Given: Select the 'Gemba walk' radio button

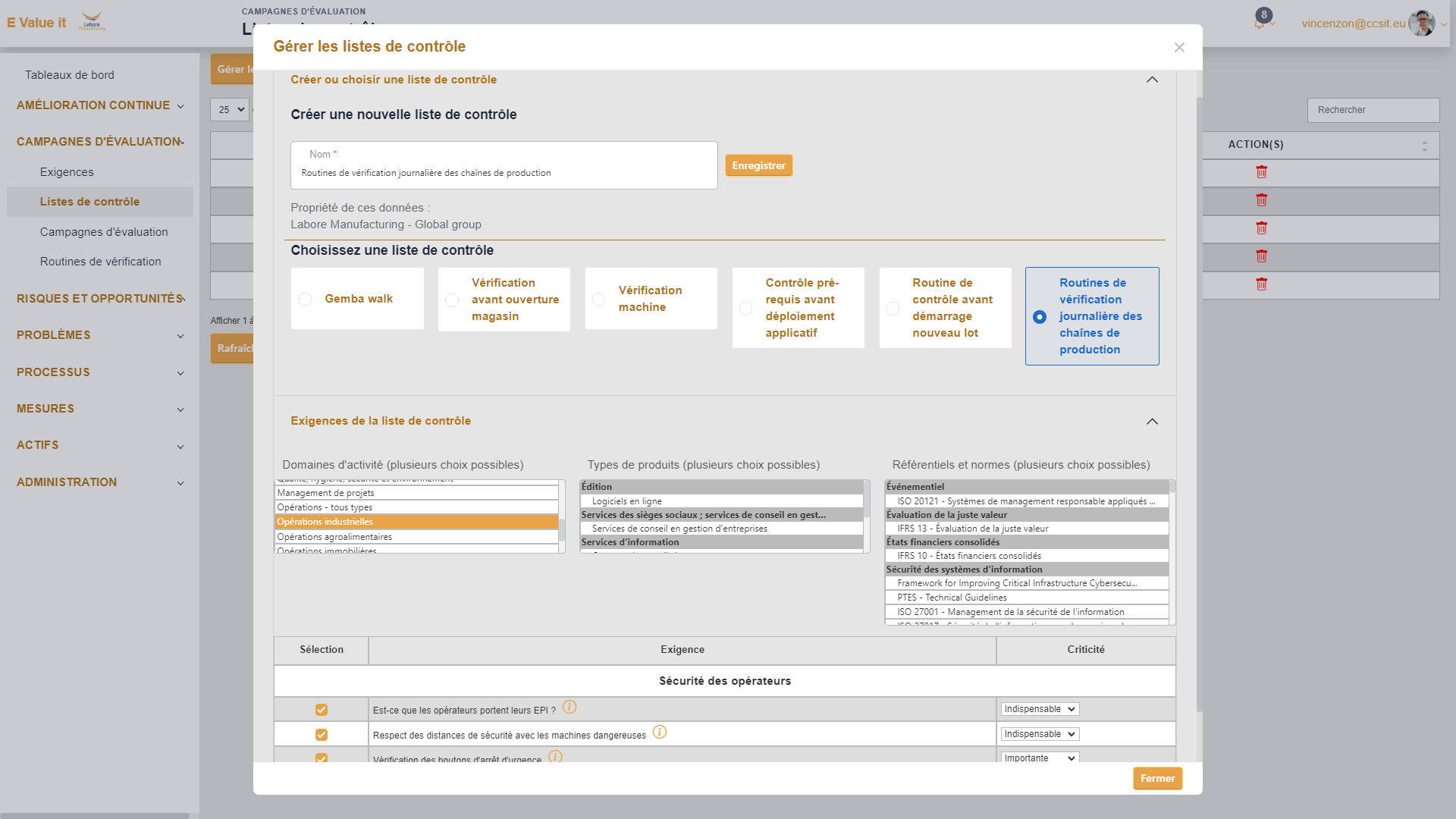Looking at the screenshot, I should click(x=305, y=299).
